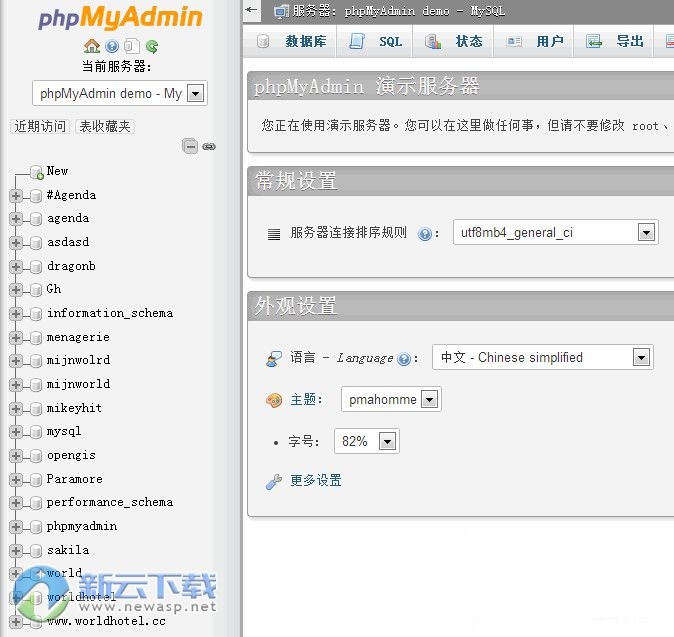Open the mijnwolrd database
Viewport: 674px width, 637px height.
[78, 360]
